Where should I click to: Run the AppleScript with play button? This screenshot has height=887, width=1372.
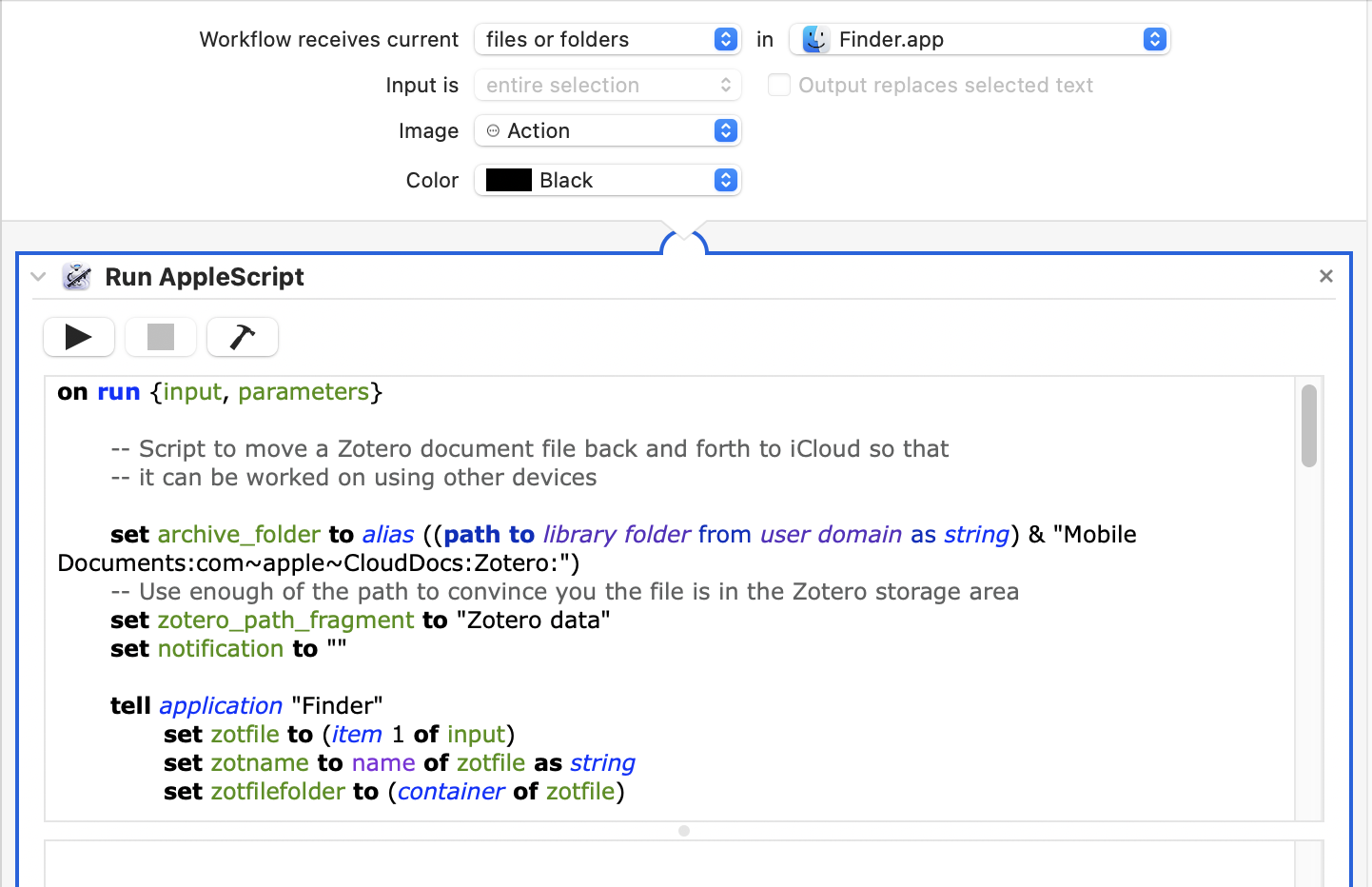[79, 337]
